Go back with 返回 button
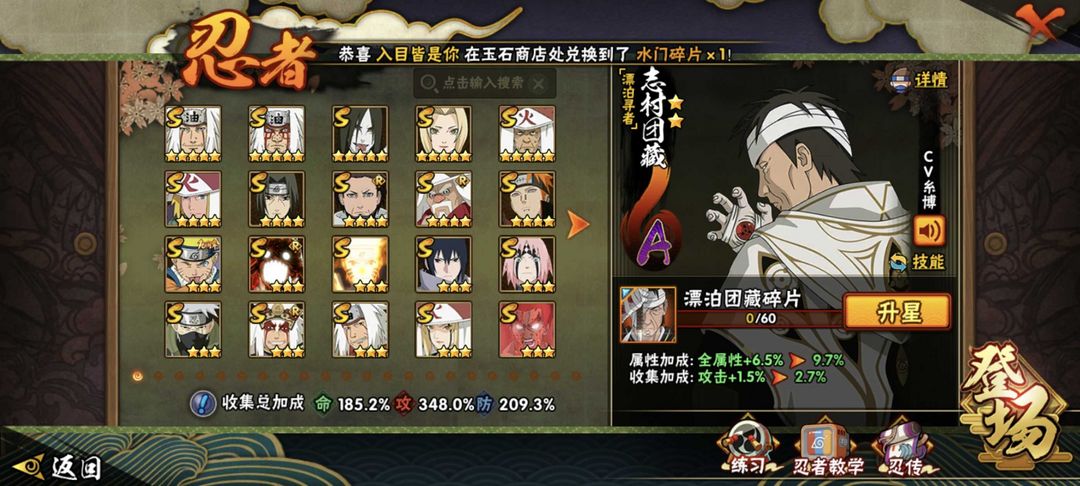This screenshot has width=1080, height=486. [57, 467]
